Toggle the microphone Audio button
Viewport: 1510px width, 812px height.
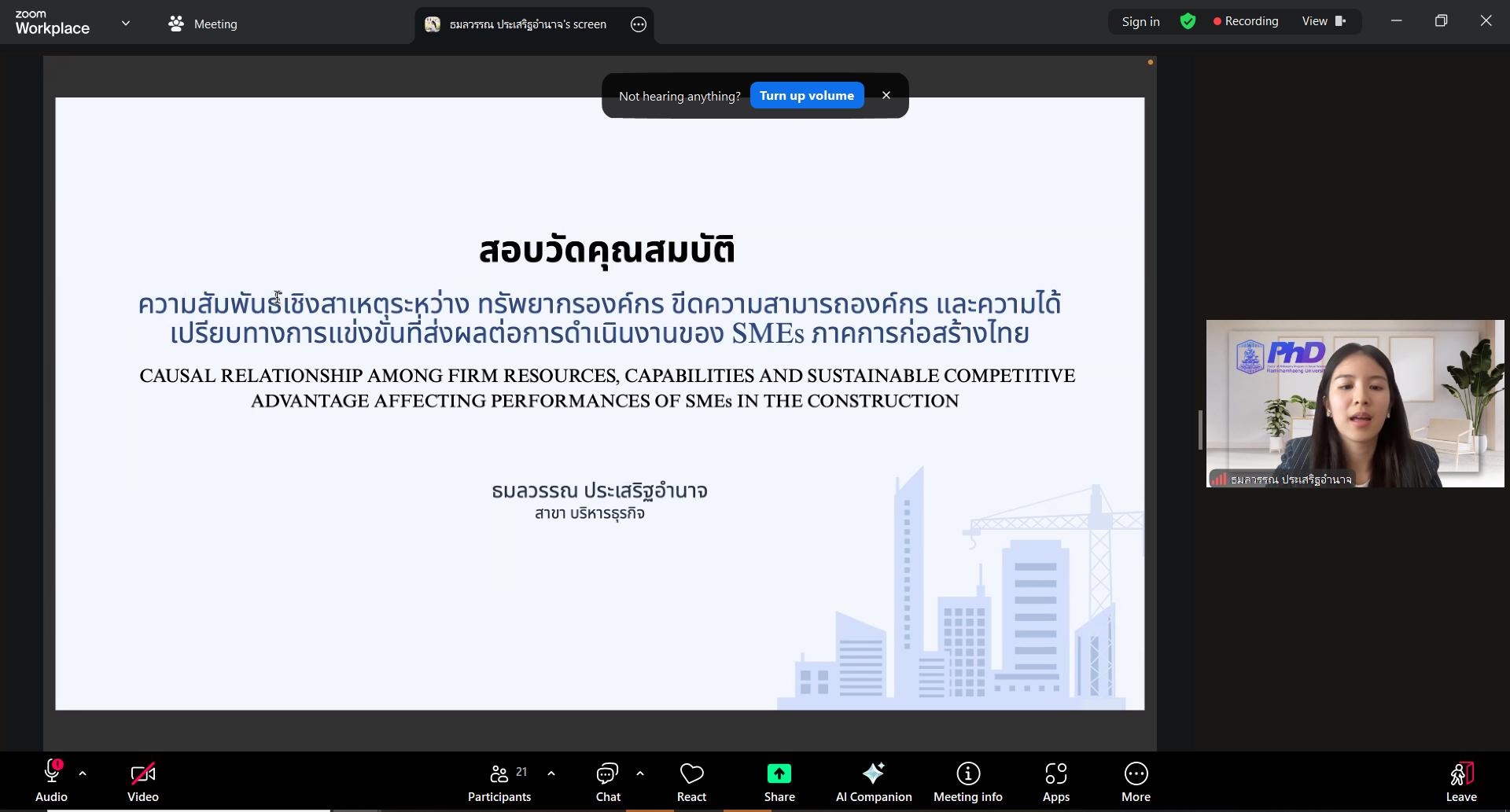click(x=52, y=782)
